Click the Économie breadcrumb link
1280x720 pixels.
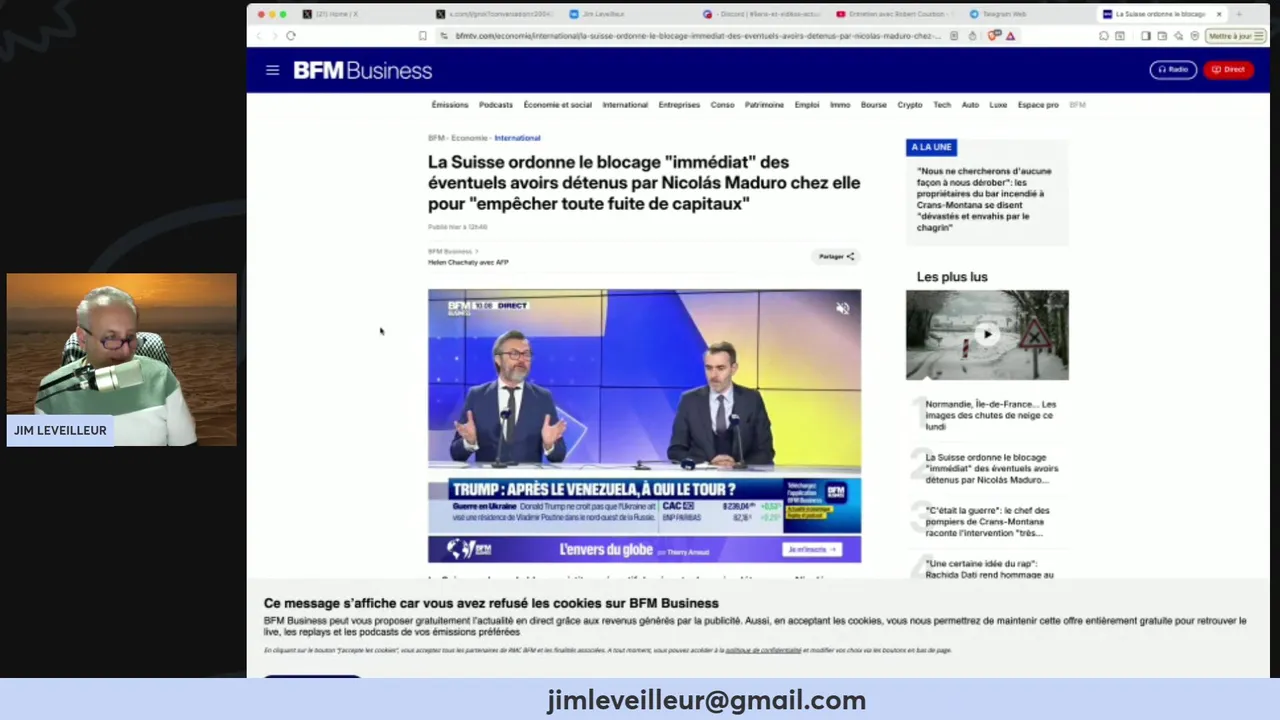coord(469,138)
